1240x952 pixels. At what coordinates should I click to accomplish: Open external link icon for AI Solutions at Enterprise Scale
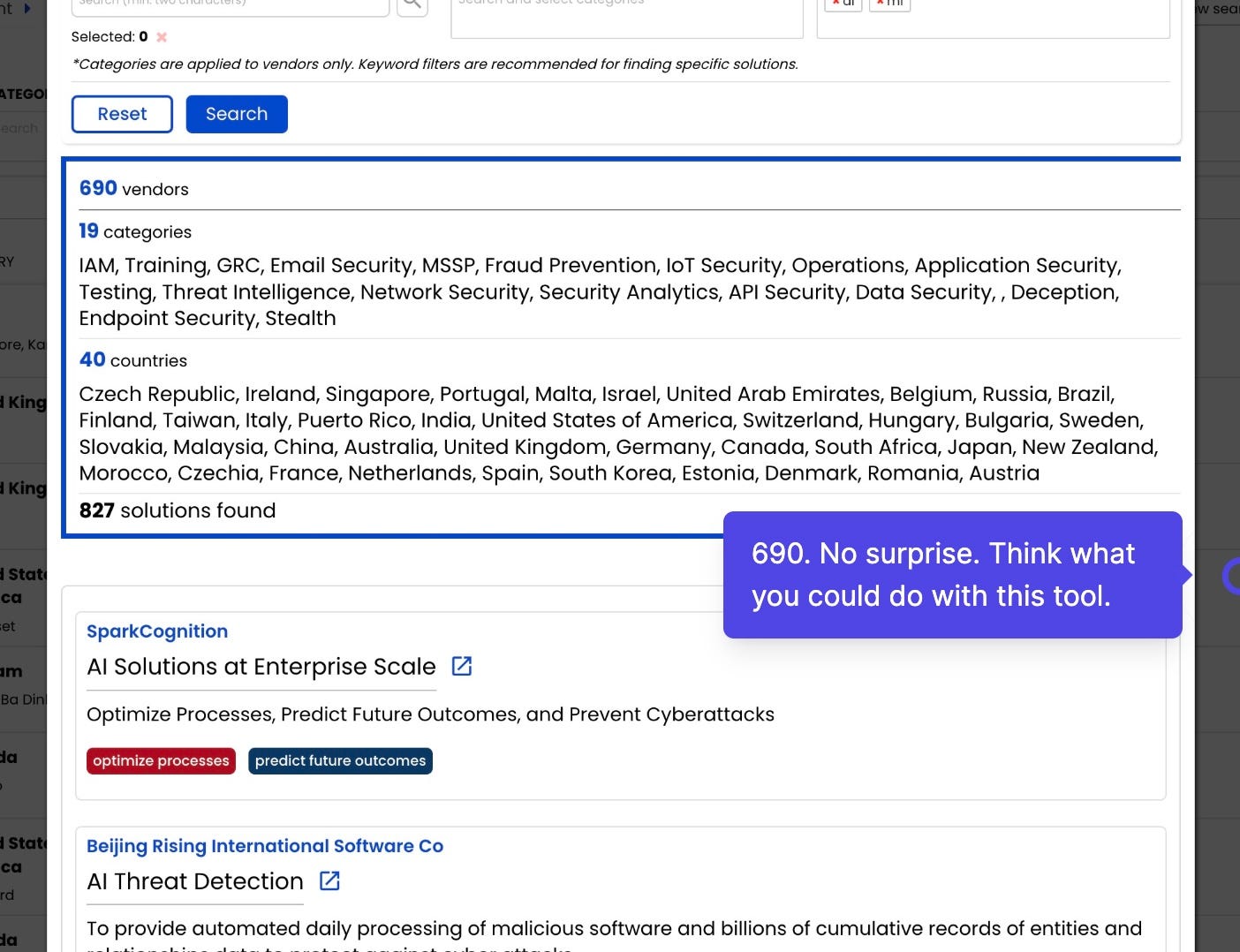(462, 666)
